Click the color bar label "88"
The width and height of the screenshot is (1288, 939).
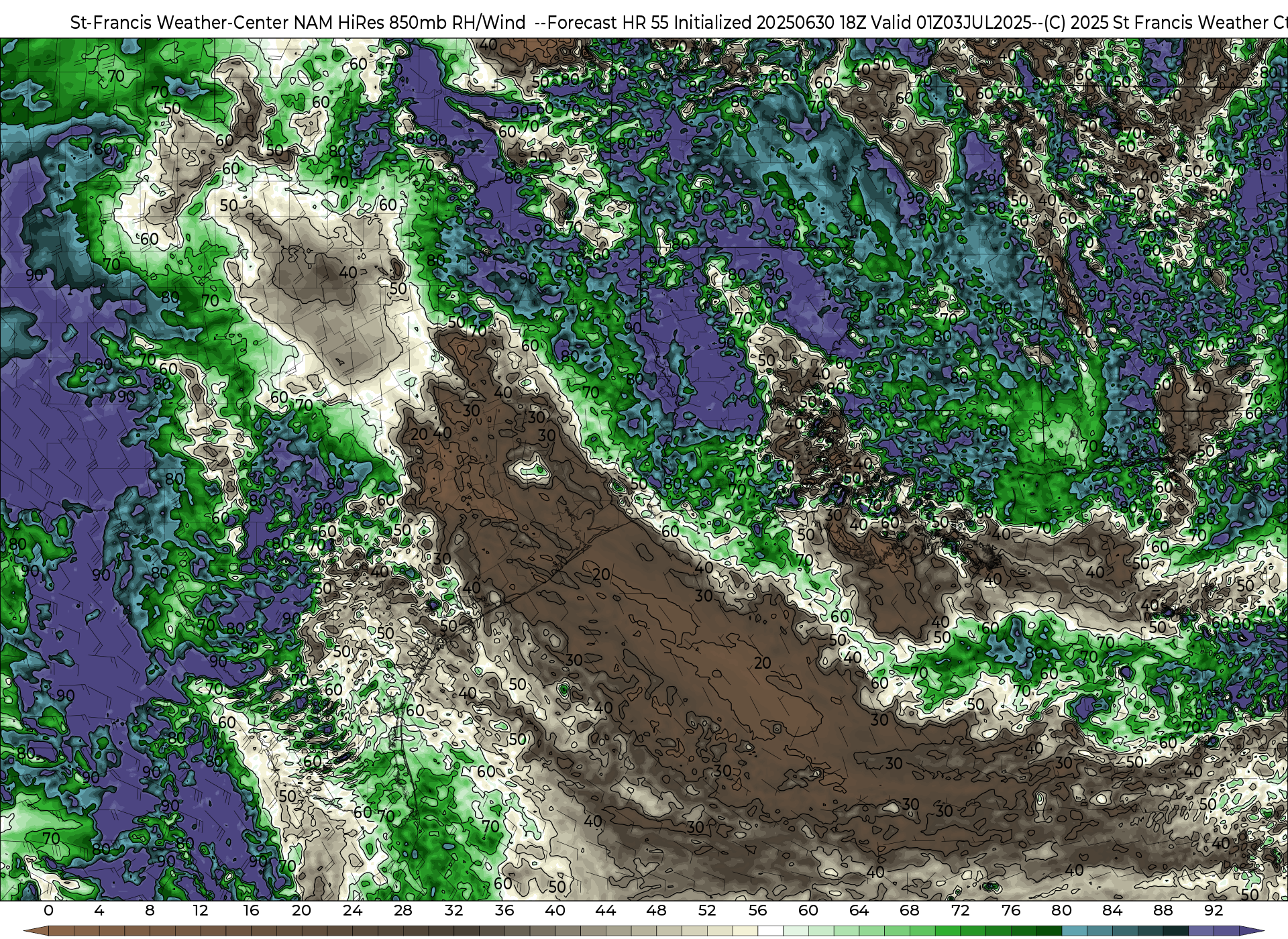point(1163,911)
